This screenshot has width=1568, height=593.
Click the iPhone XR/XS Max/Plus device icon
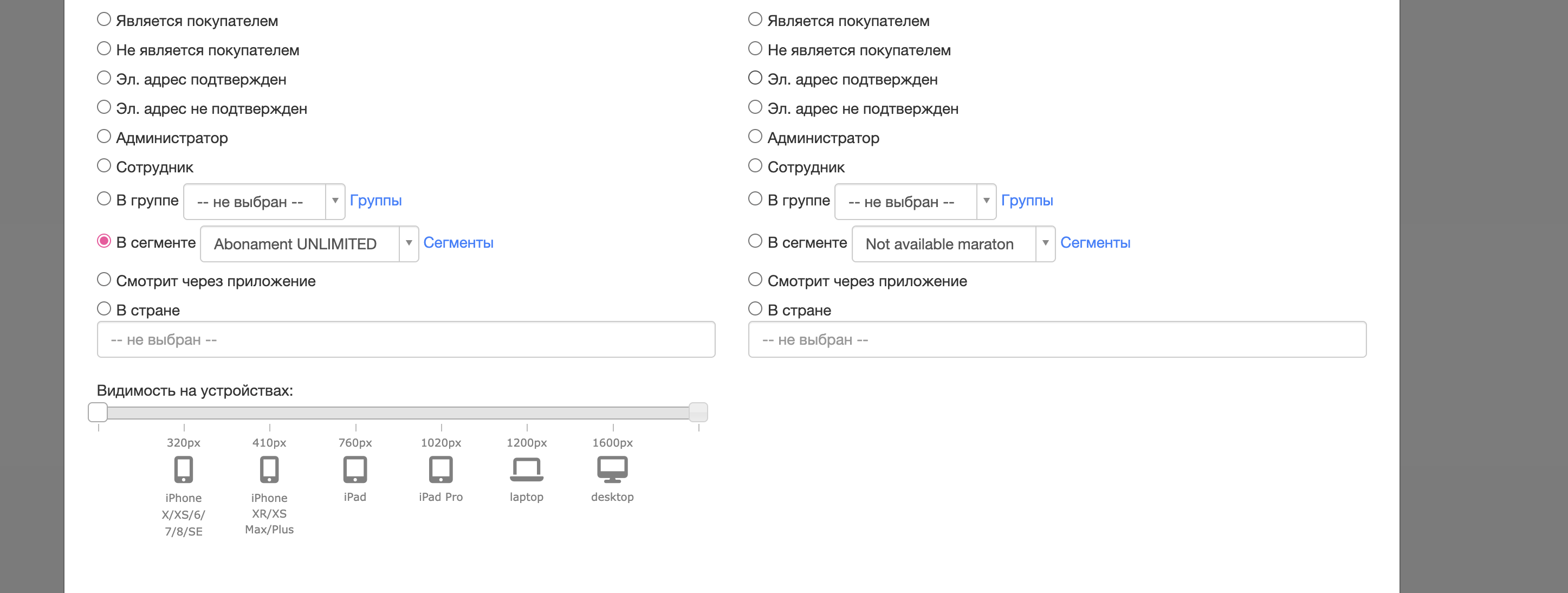coord(269,469)
